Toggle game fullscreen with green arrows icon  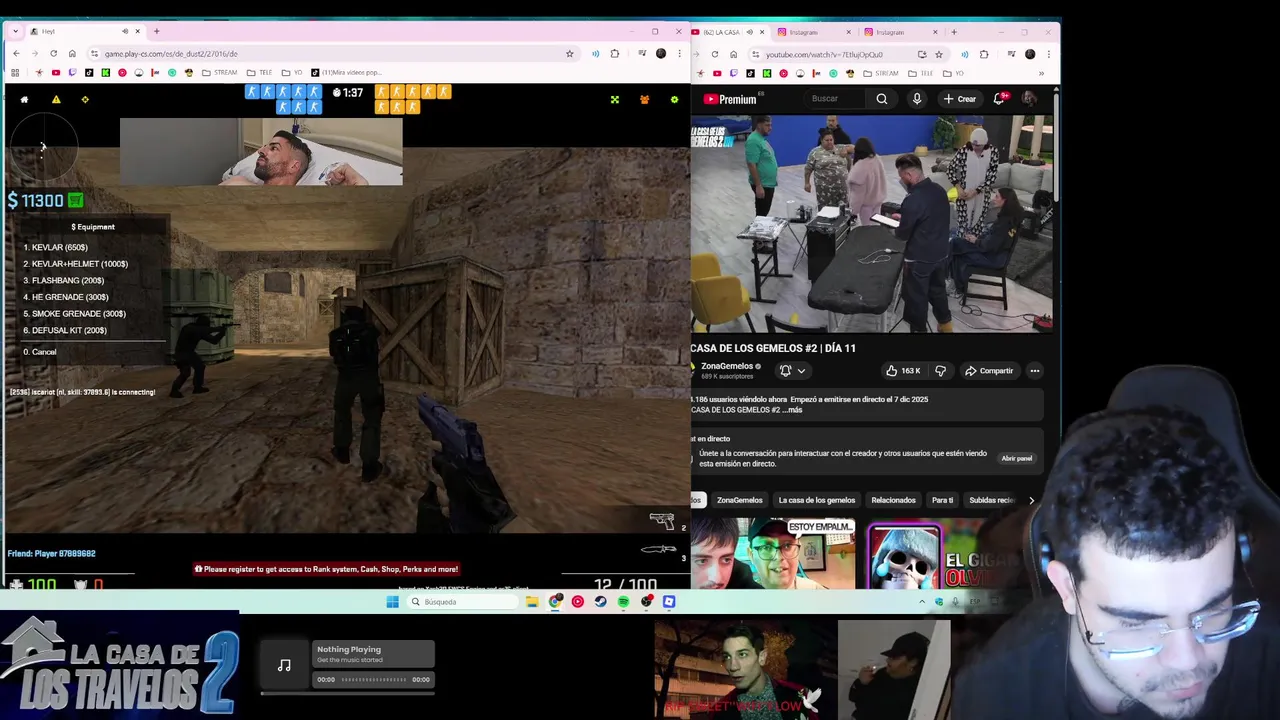tap(615, 100)
